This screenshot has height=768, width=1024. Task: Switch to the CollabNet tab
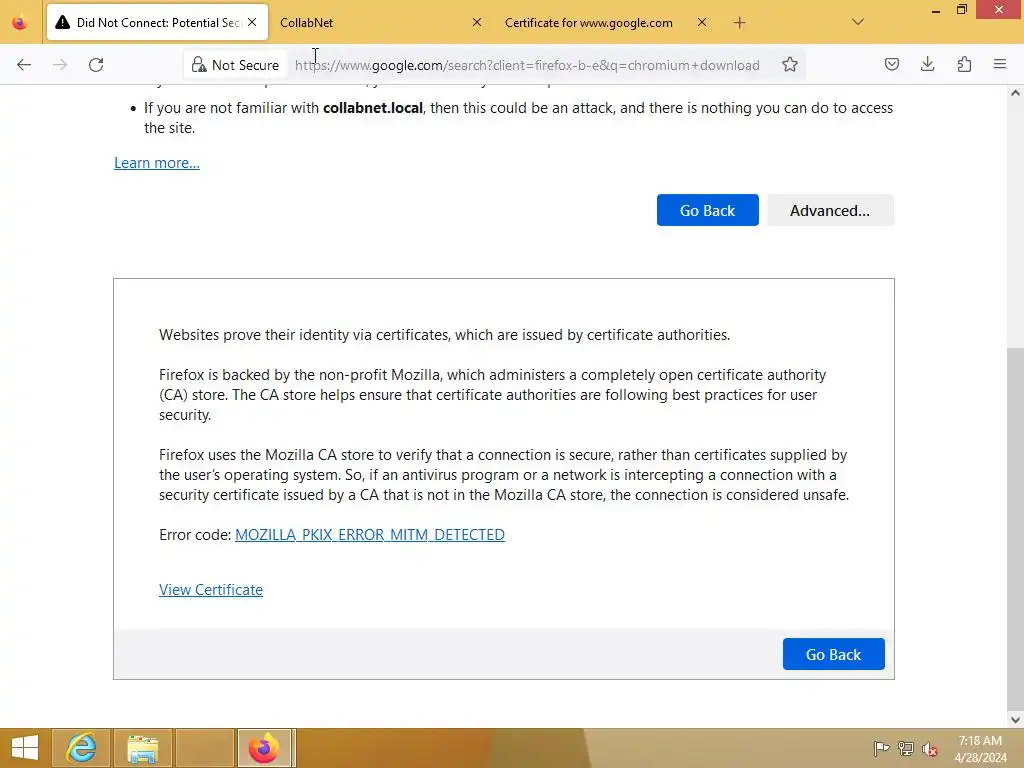tap(371, 22)
